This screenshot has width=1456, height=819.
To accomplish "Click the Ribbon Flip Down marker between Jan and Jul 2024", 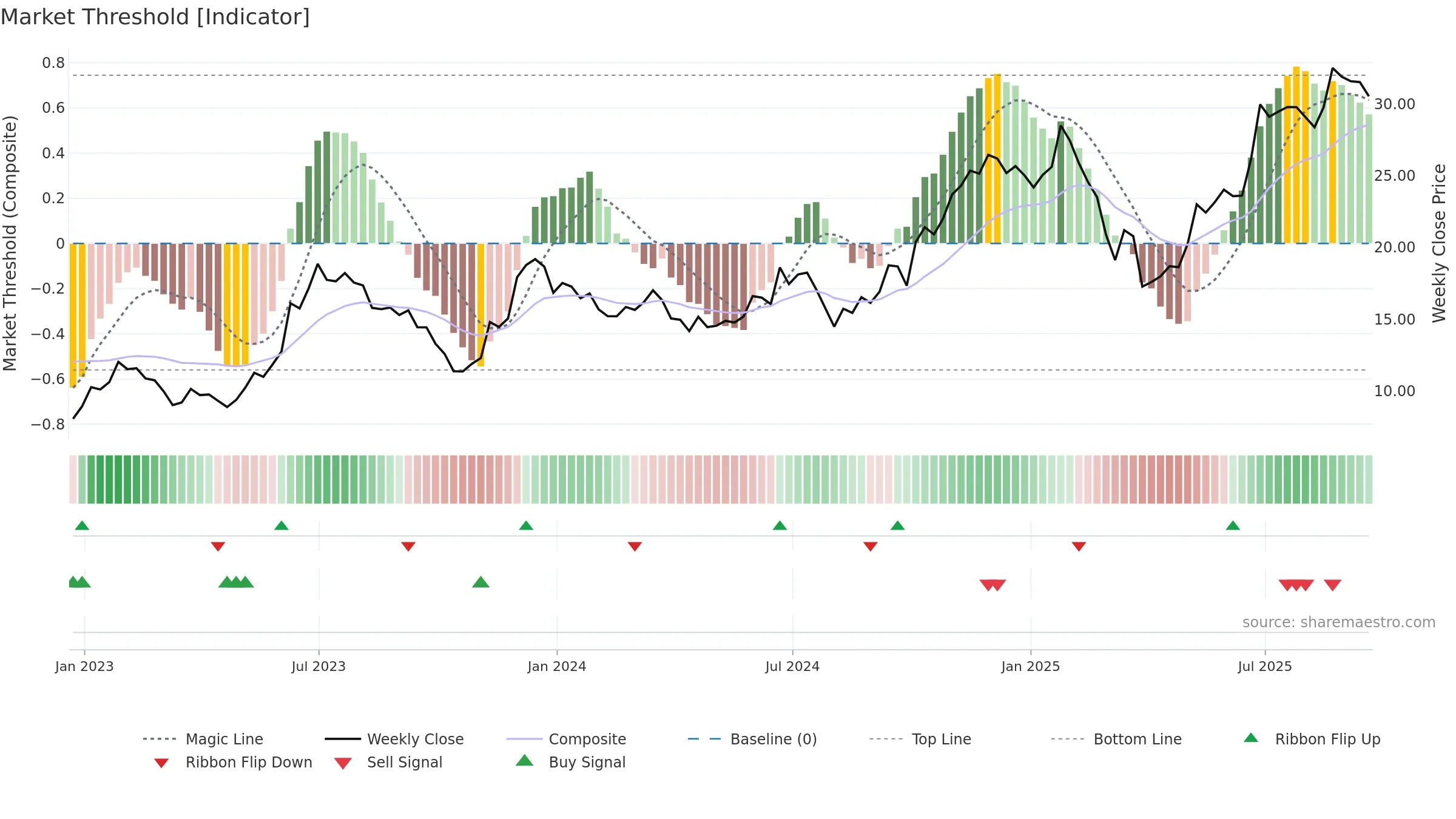I will 635,547.
